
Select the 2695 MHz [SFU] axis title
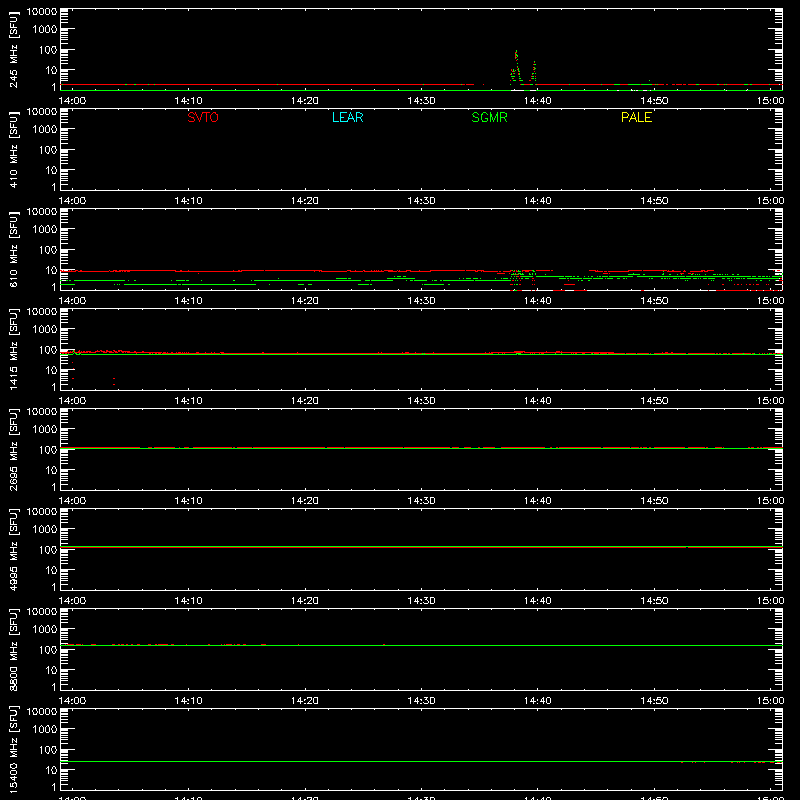(x=14, y=449)
